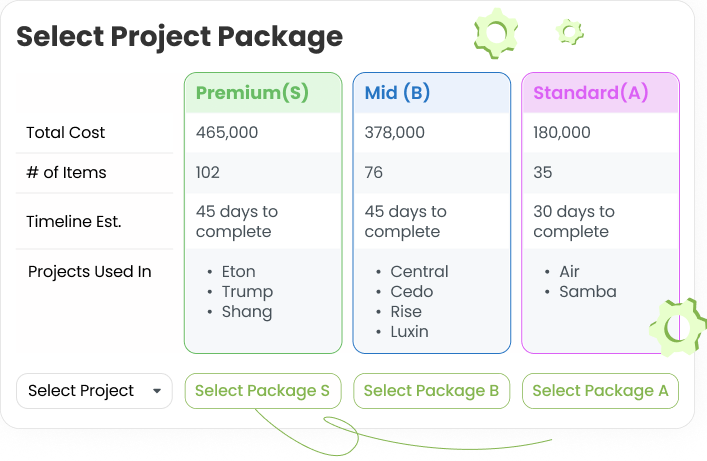The image size is (707, 461).
Task: Click the Eton project in Premium list
Action: click(239, 272)
